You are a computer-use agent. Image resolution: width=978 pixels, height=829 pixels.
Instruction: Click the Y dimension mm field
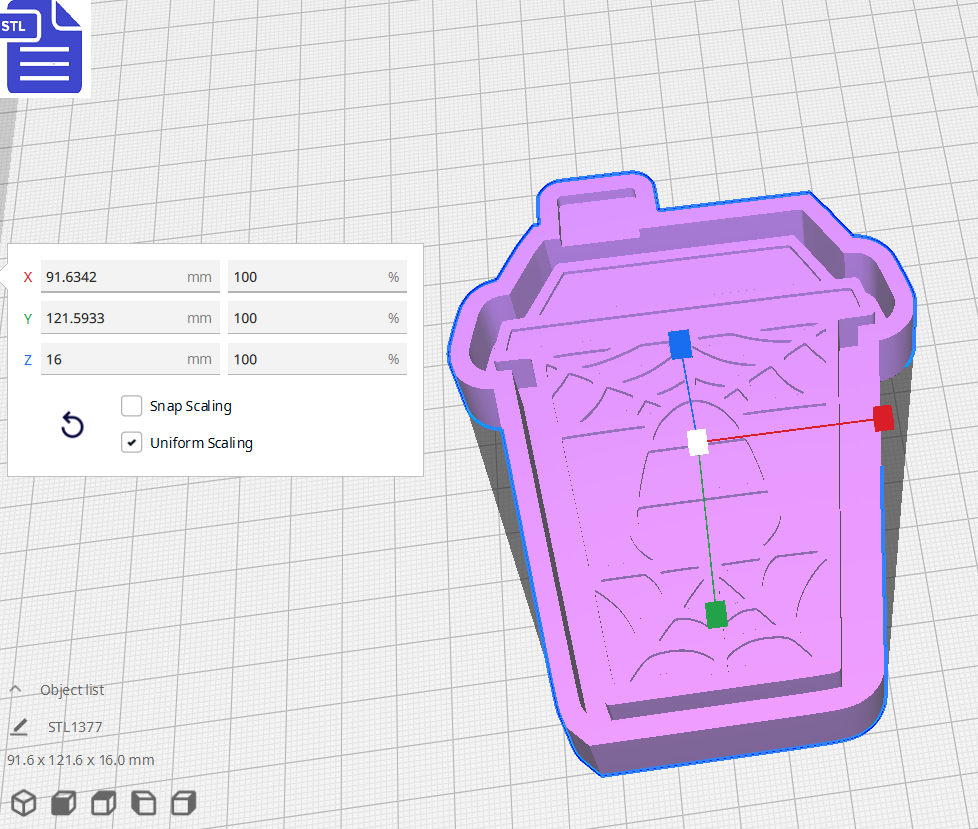pos(110,318)
